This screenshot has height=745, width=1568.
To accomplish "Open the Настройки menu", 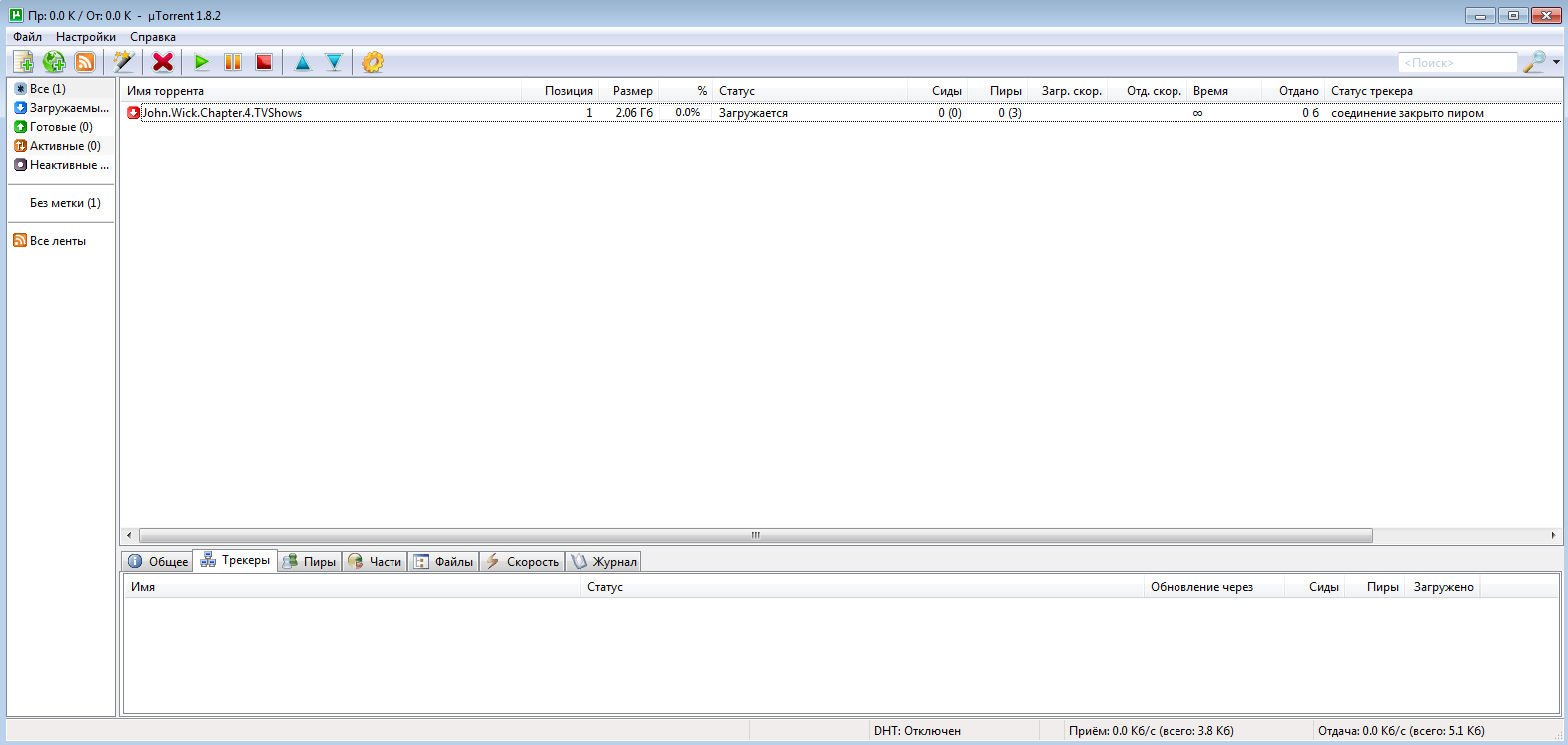I will [x=86, y=37].
